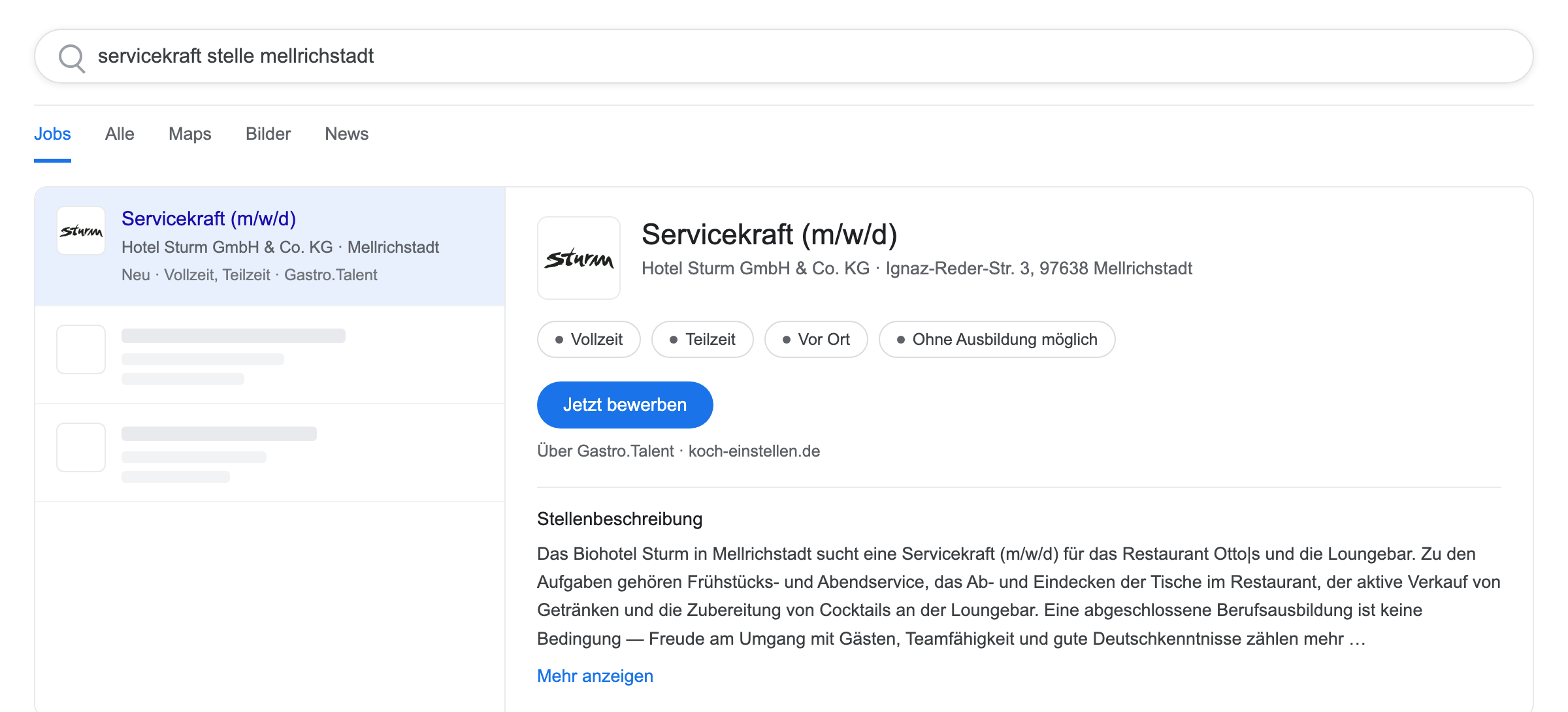This screenshot has width=1568, height=712.
Task: Click 'Hotel Sturm GmbH & Co. KG · Mellrichstadt' in list
Action: pos(280,248)
